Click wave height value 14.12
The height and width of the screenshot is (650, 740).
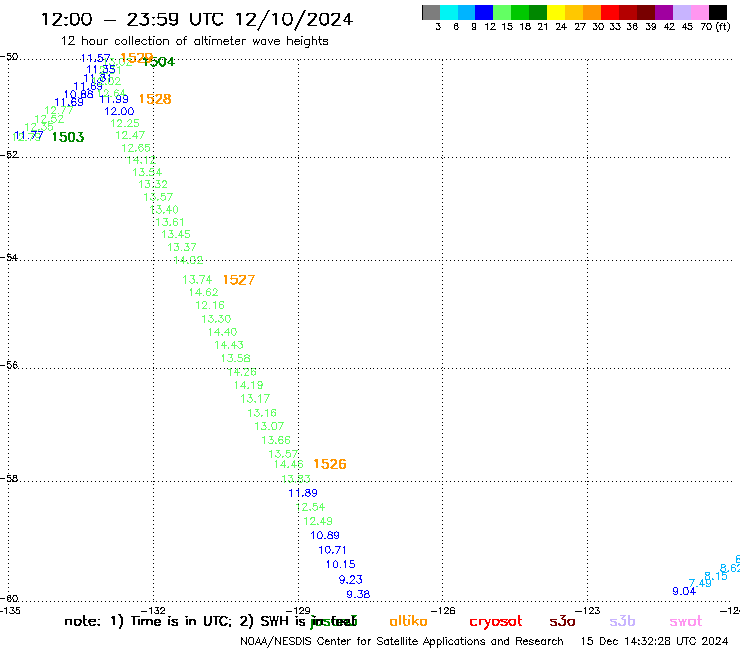click(x=141, y=160)
